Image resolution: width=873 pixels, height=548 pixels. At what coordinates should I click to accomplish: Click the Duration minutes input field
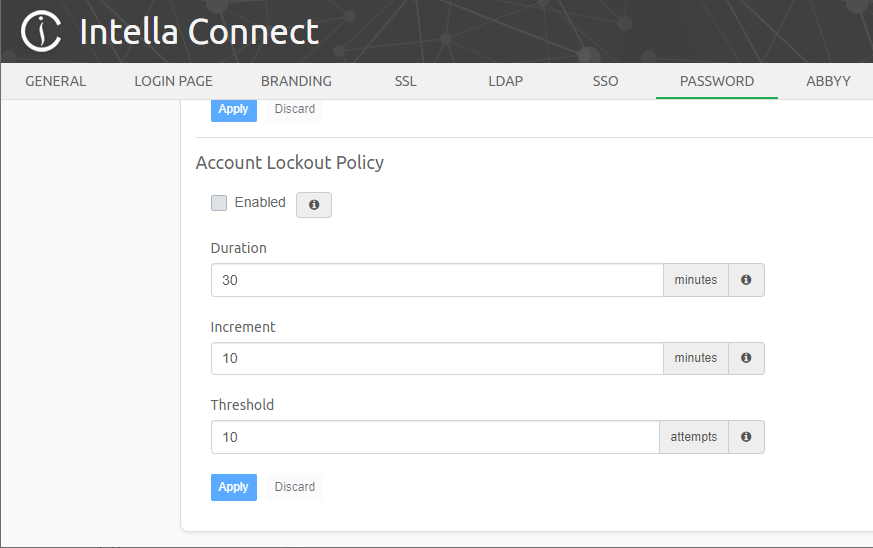pyautogui.click(x=437, y=280)
